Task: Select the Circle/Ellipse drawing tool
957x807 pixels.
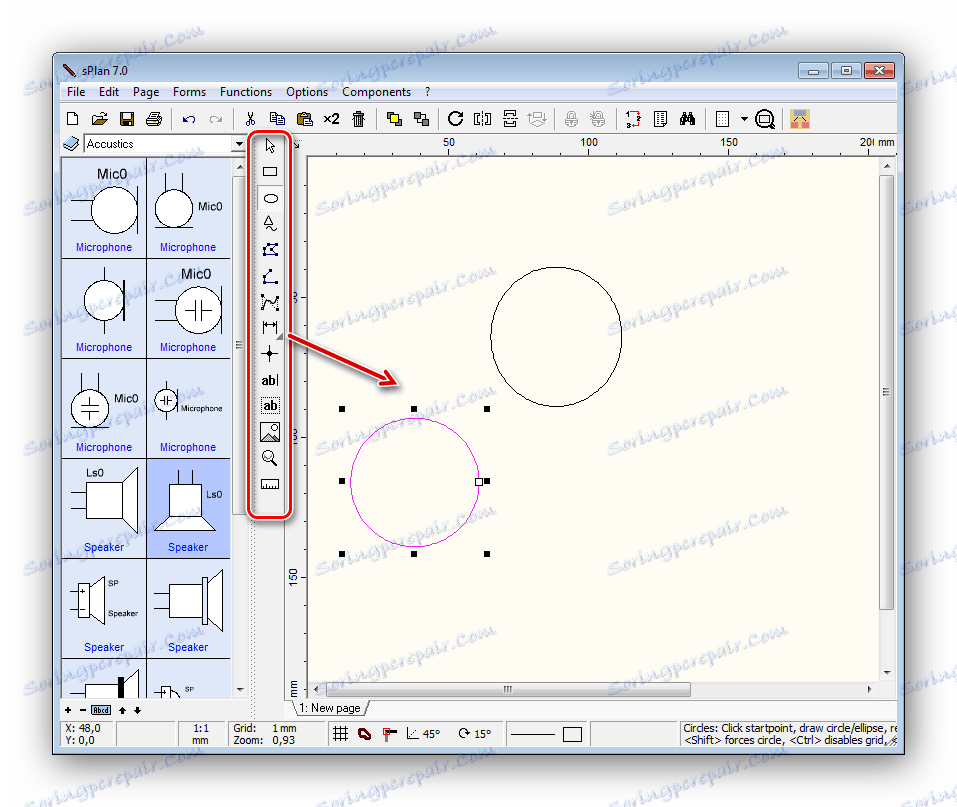Action: pos(270,198)
